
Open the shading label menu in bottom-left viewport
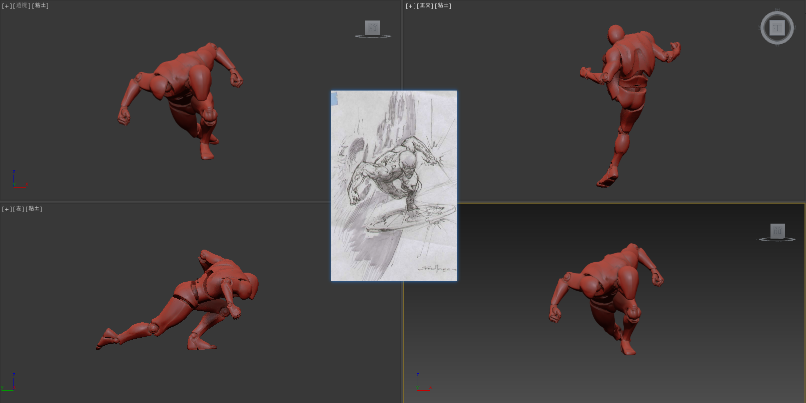[x=34, y=209]
